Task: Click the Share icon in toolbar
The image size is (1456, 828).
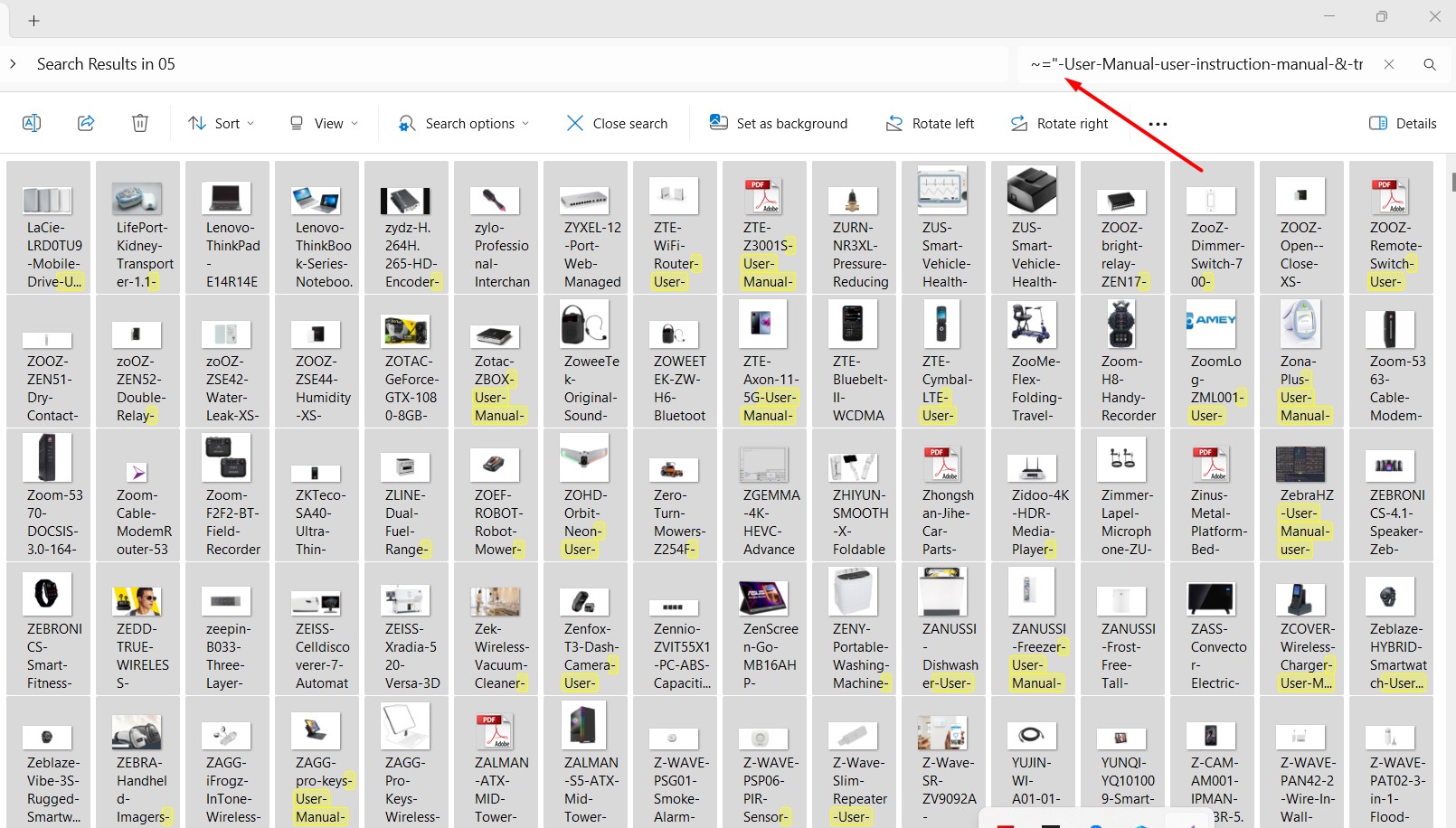Action: pos(86,123)
